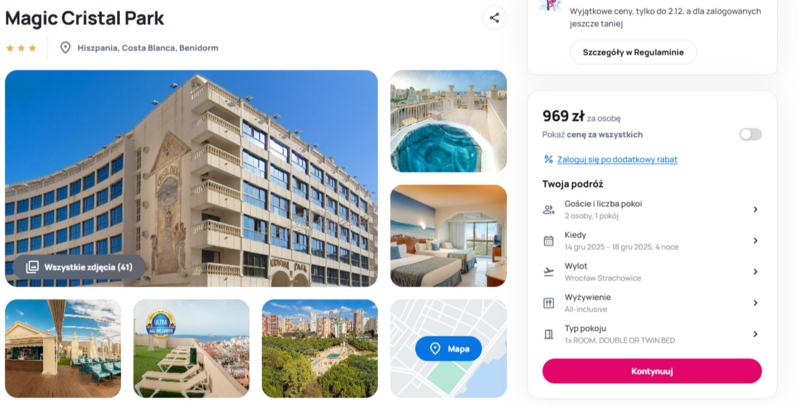Click the share icon next to hotel title
Viewport: 800px width, 405px height.
[x=494, y=18]
